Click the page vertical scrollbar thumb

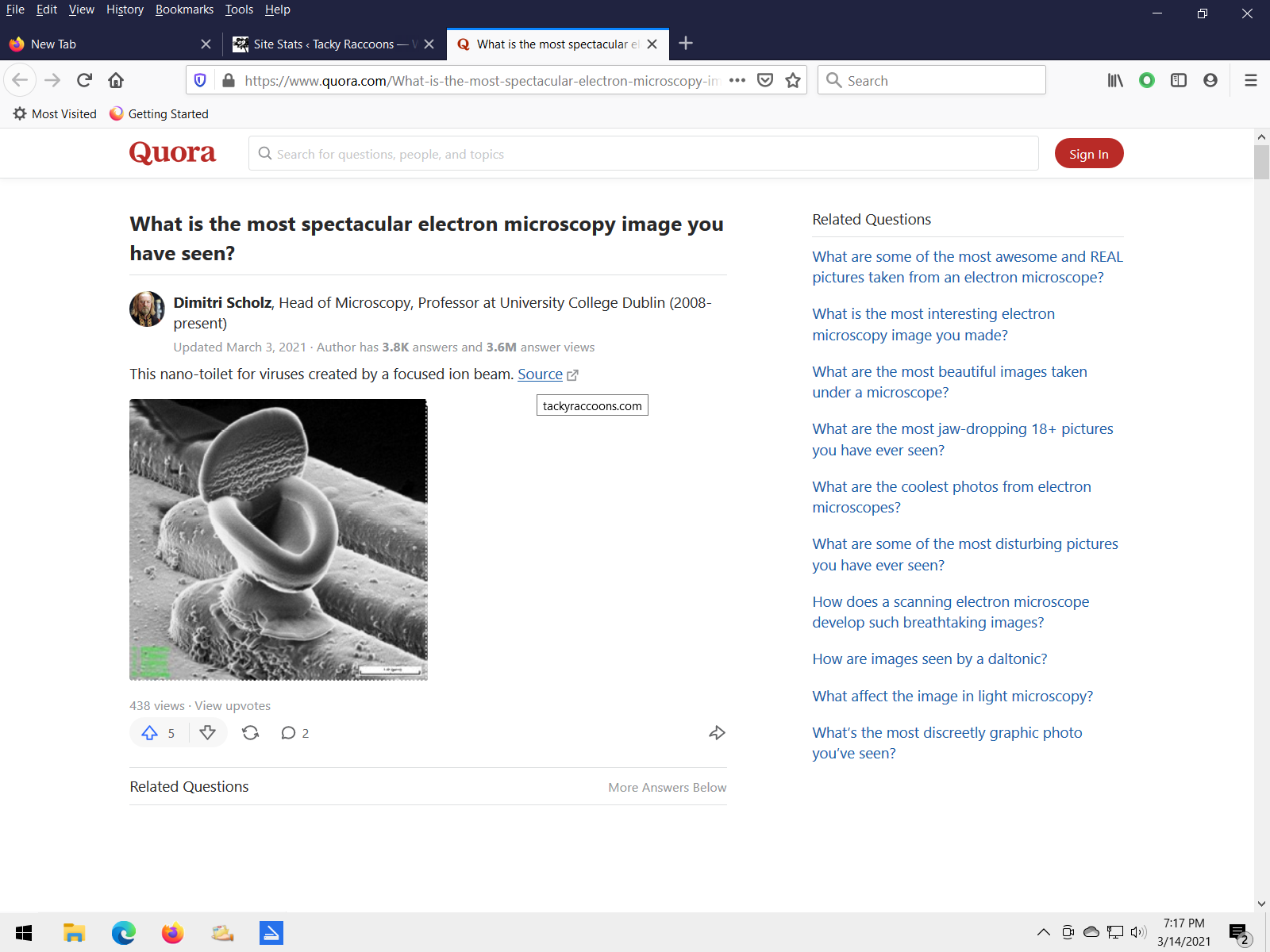(x=1261, y=162)
